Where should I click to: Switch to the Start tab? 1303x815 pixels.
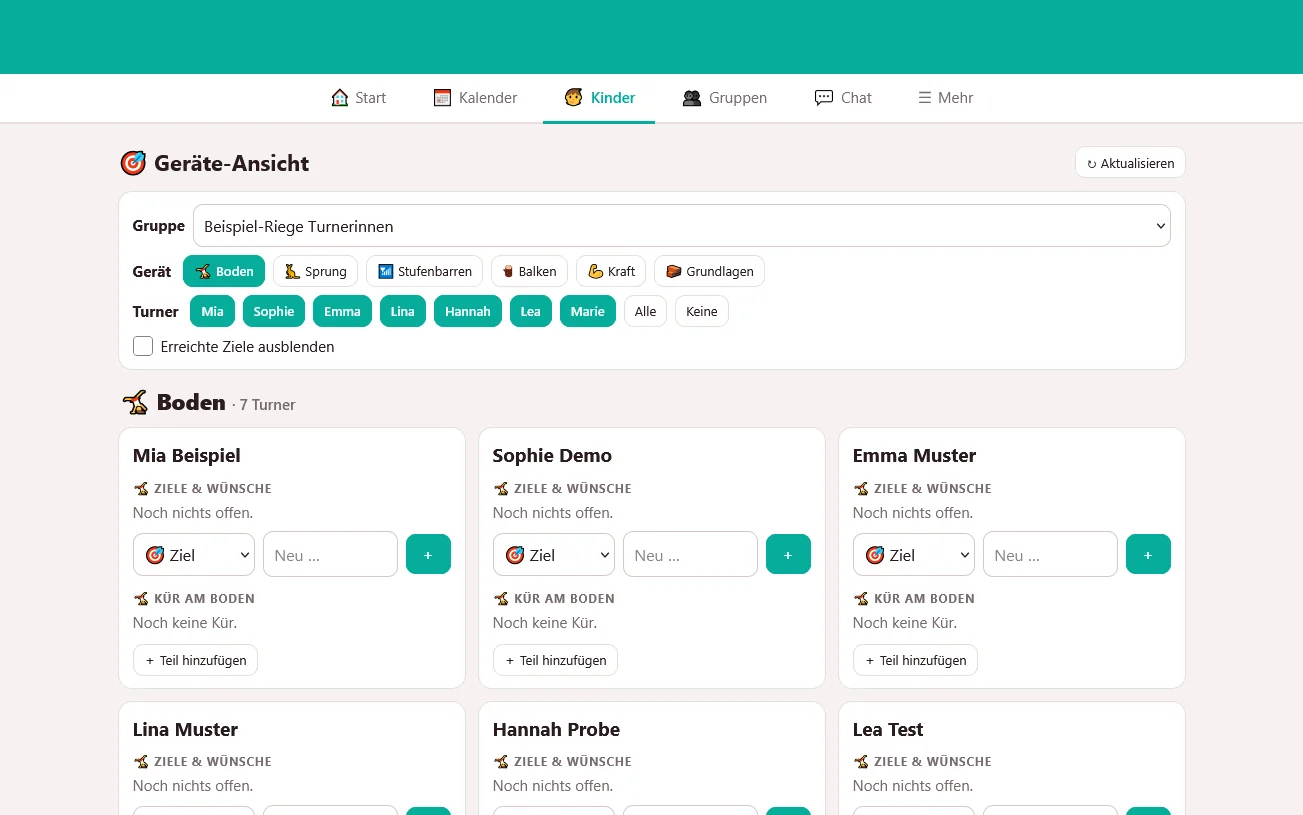pos(359,98)
